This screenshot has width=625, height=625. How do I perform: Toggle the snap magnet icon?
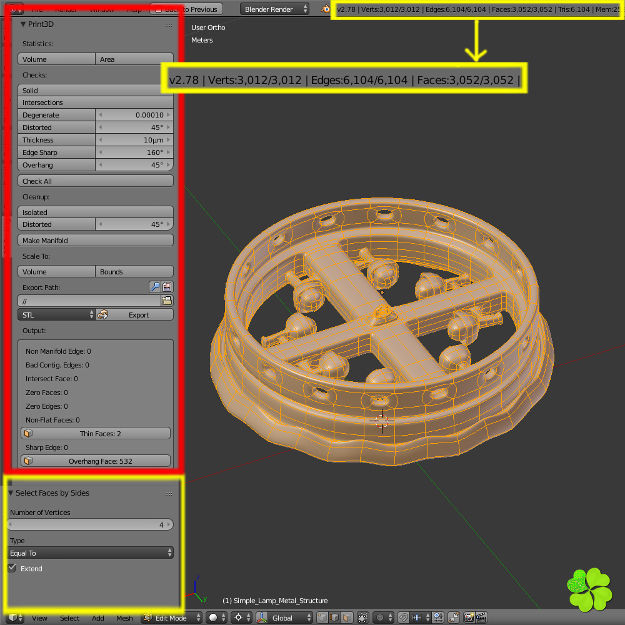coord(403,617)
